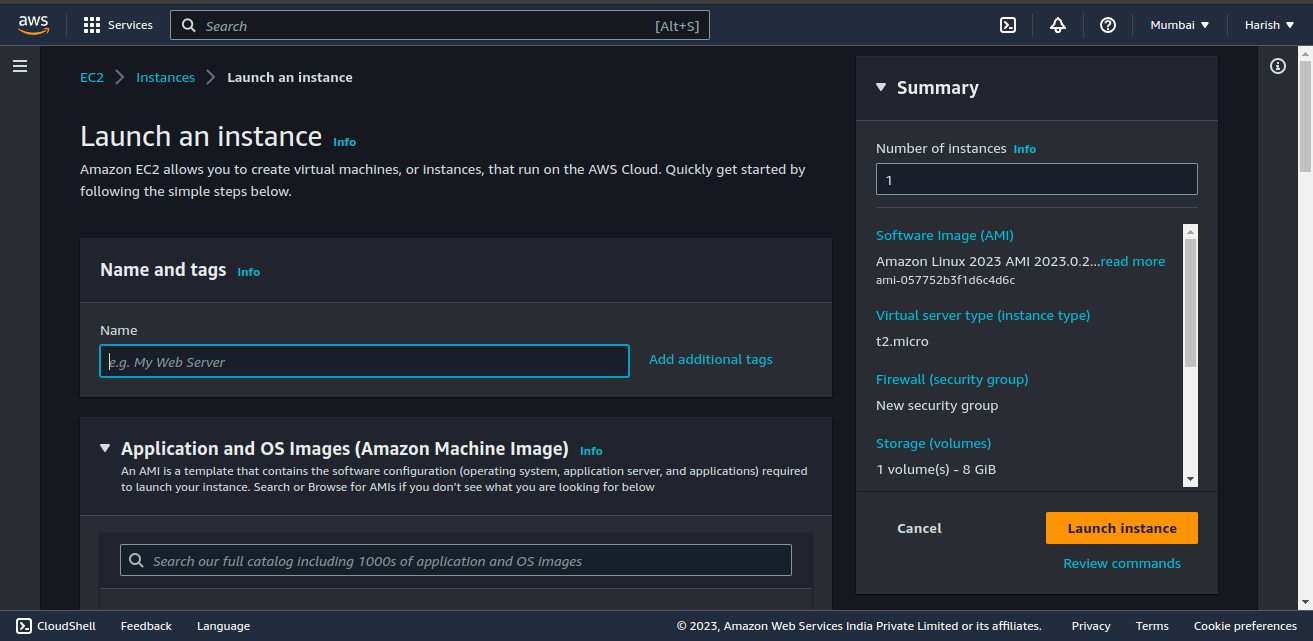The width and height of the screenshot is (1313, 641).
Task: Click Firewall (security group) link
Action: 952,379
